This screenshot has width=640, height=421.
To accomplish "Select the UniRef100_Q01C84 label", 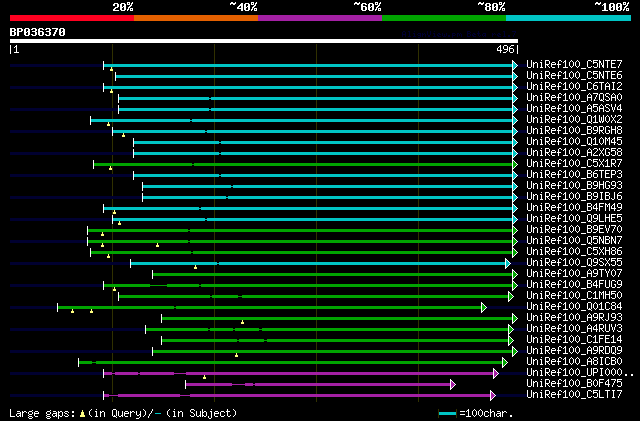I will [574, 307].
